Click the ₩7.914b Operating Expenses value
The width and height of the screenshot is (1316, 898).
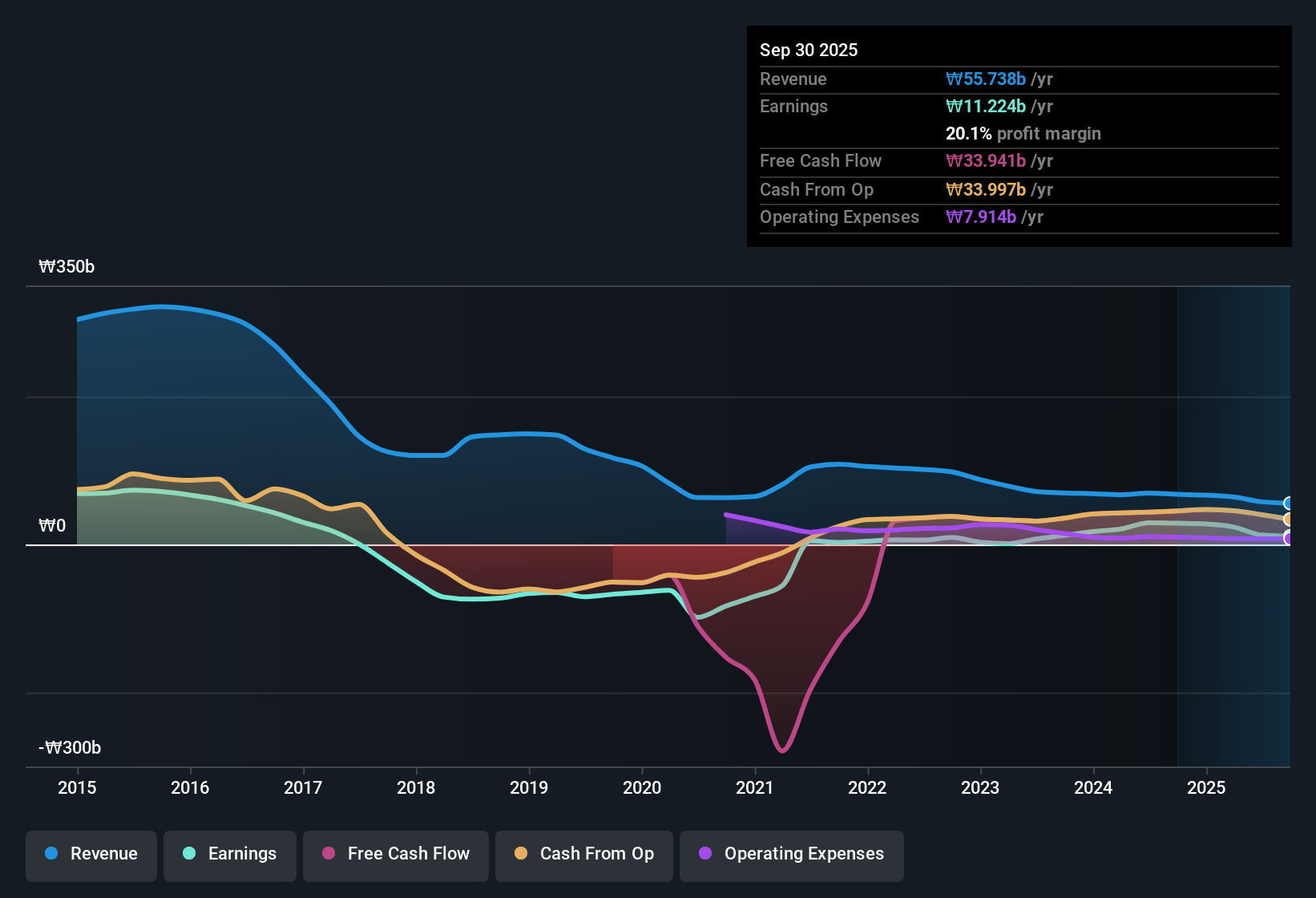(x=981, y=216)
